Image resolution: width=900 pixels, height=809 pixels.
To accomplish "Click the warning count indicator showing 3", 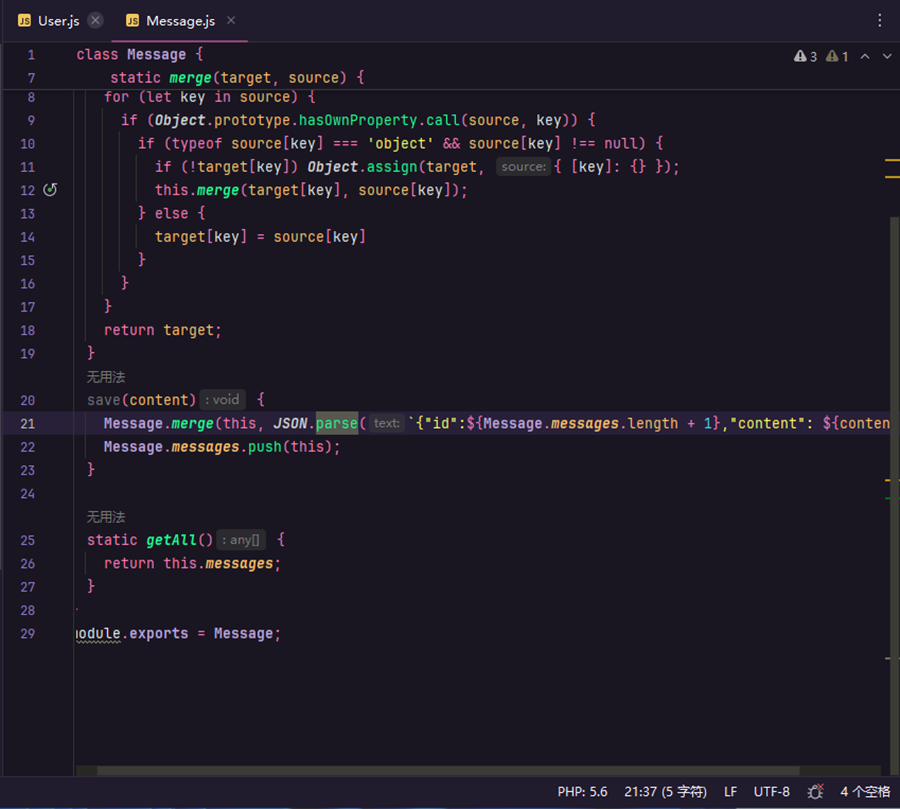I will pyautogui.click(x=806, y=57).
